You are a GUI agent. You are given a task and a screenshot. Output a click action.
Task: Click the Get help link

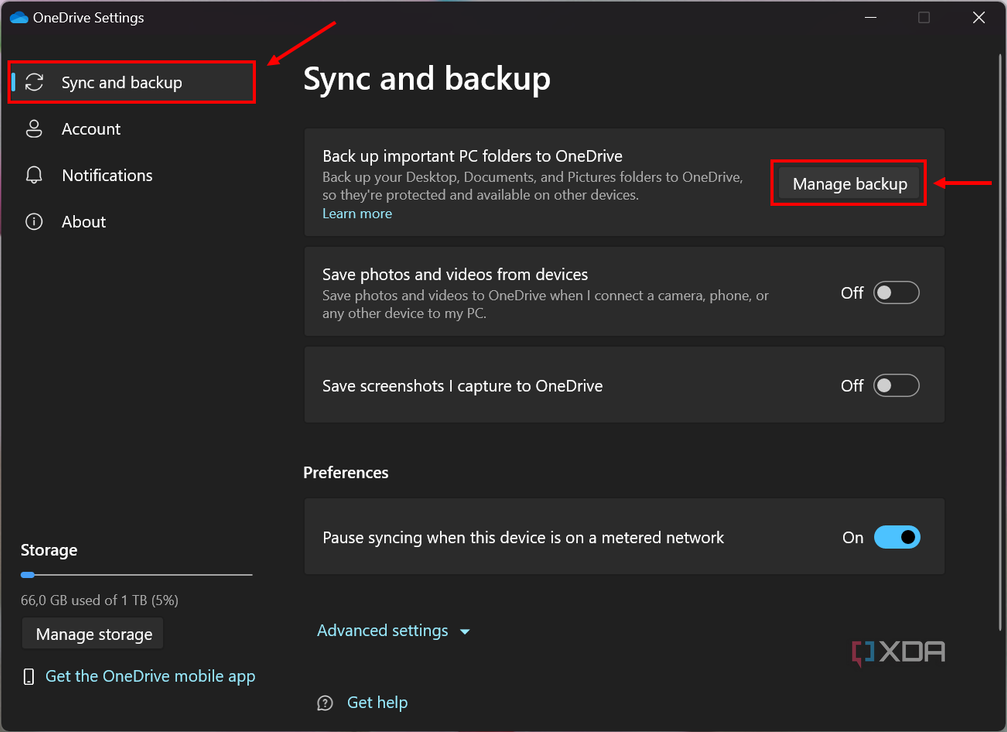pos(377,702)
